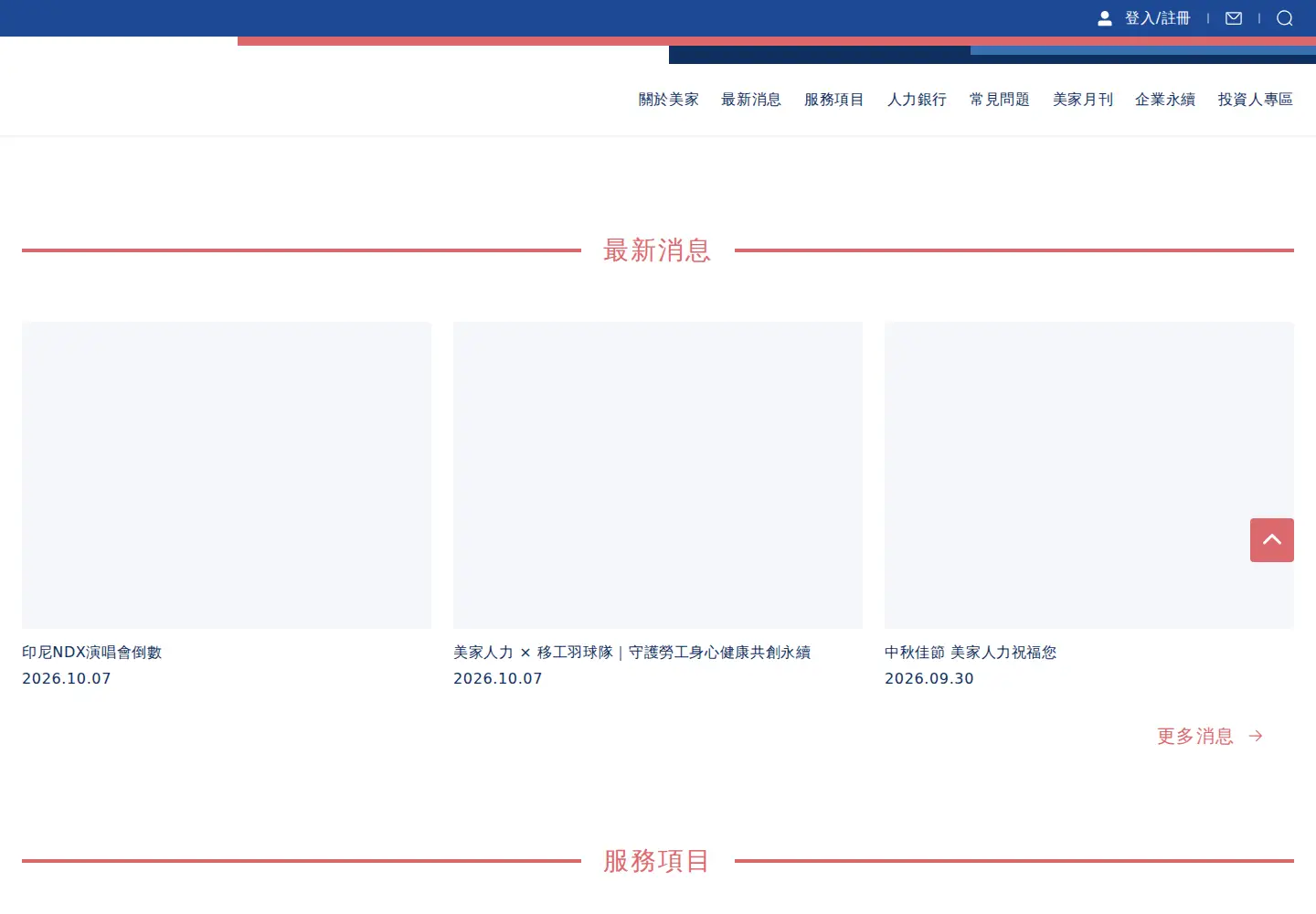This screenshot has height=914, width=1316.
Task: Click date 2026.09.30
Action: (x=929, y=678)
